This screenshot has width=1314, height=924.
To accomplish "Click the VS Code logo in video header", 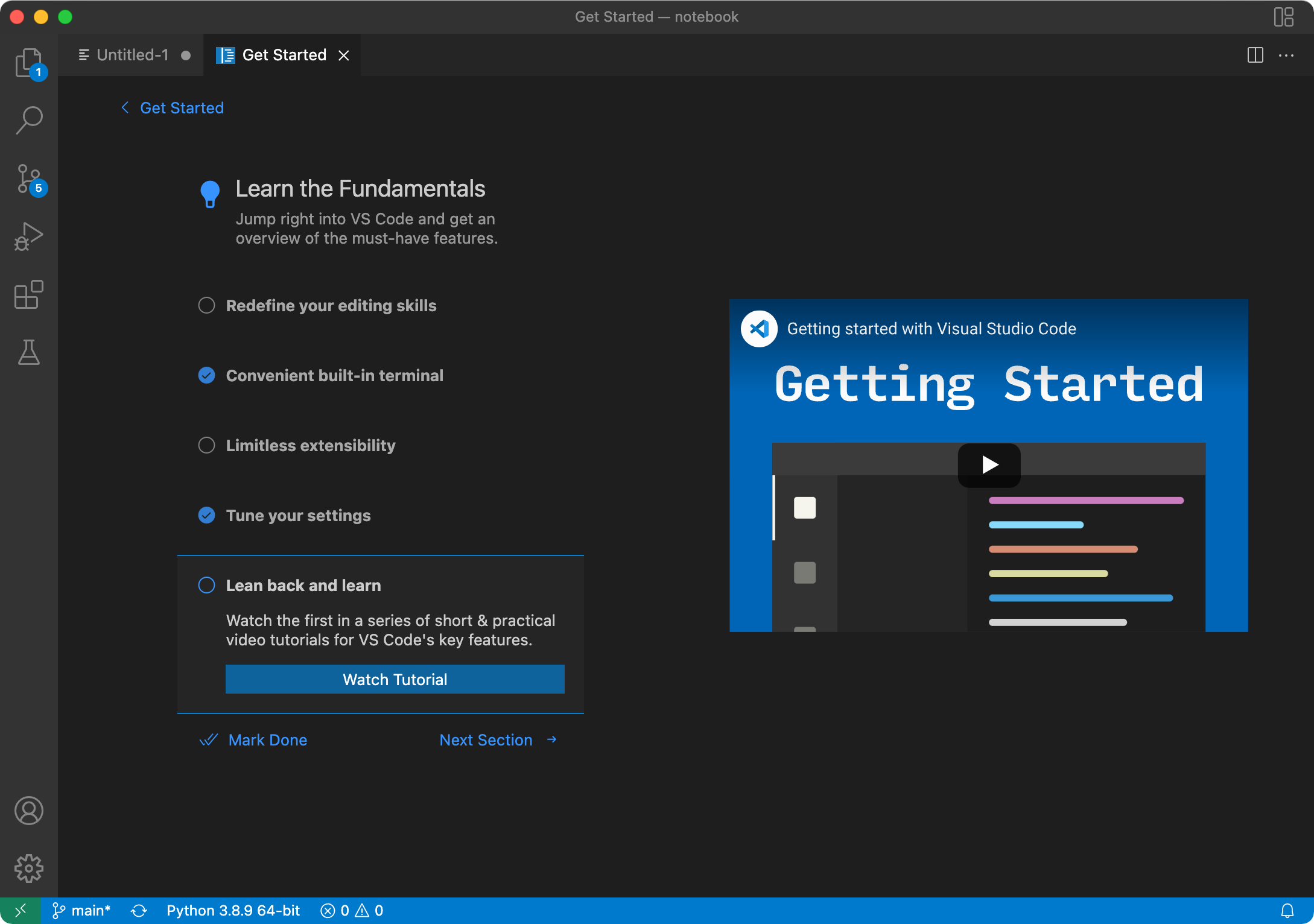I will click(759, 329).
